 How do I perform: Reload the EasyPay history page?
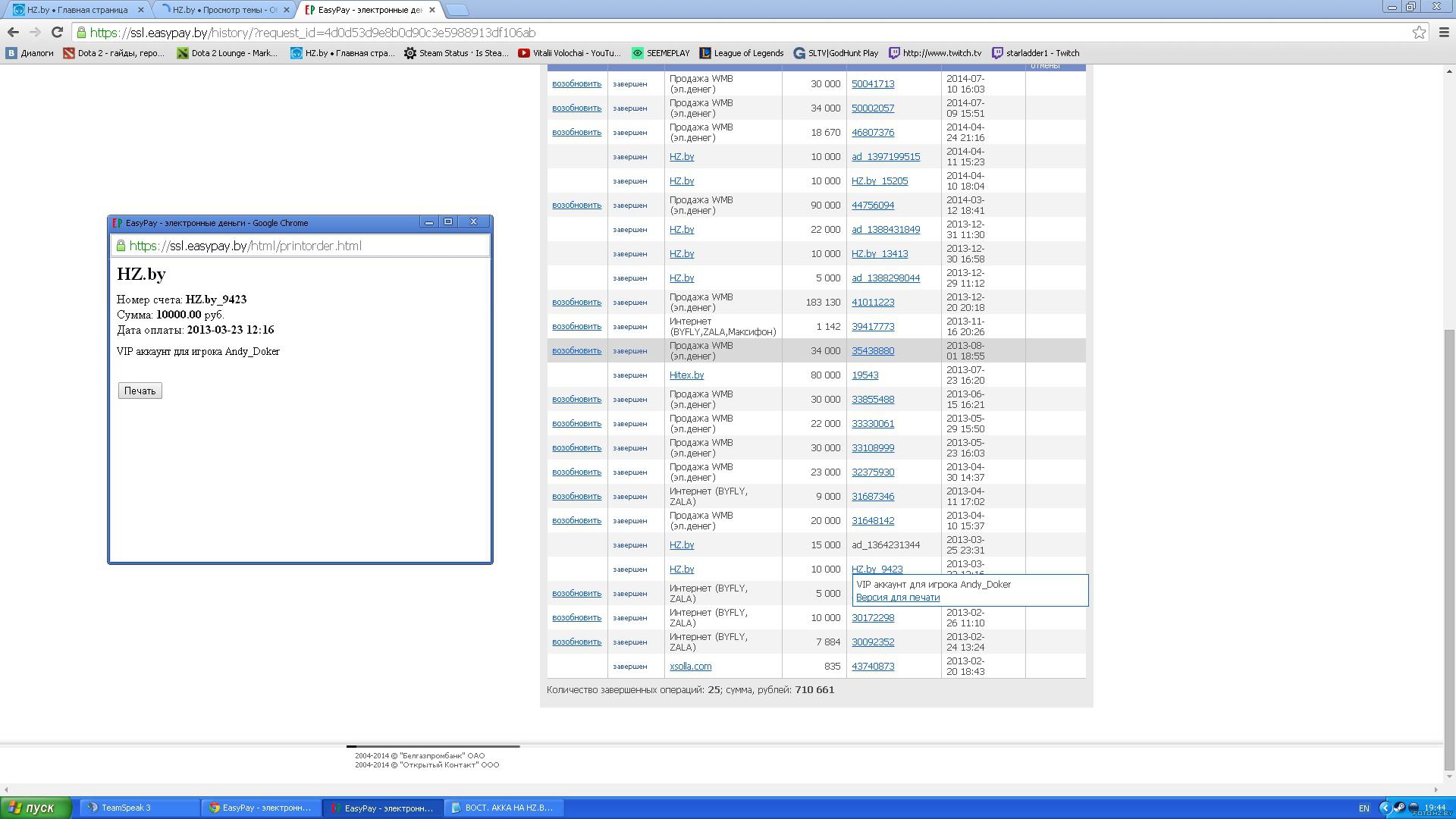57,33
